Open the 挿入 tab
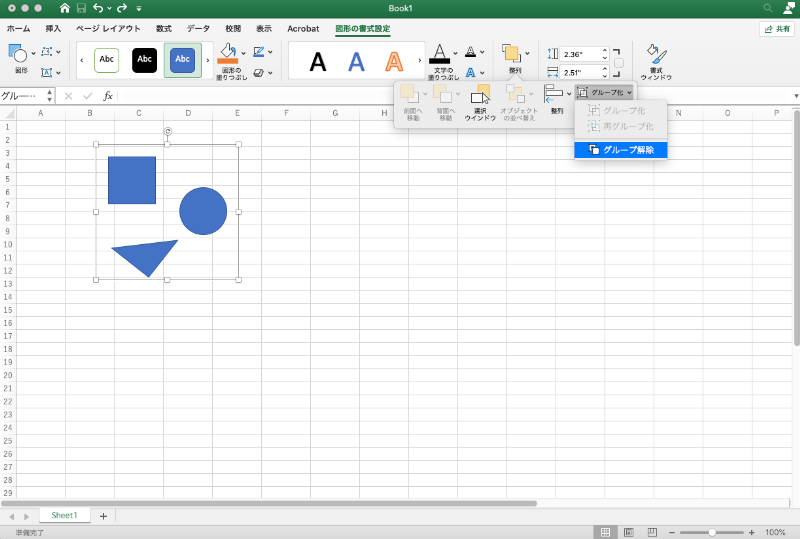The height and width of the screenshot is (539, 800). pyautogui.click(x=53, y=29)
